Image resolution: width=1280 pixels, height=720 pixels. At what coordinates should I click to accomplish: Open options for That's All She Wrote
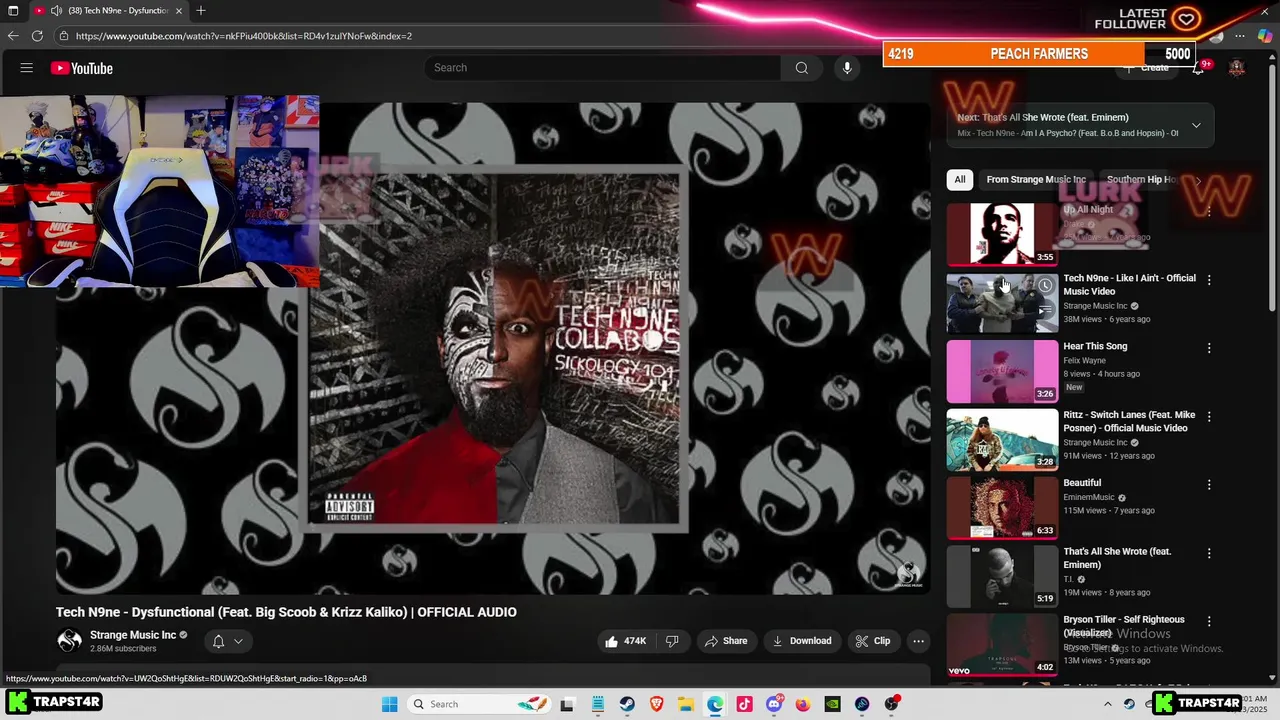tap(1209, 553)
